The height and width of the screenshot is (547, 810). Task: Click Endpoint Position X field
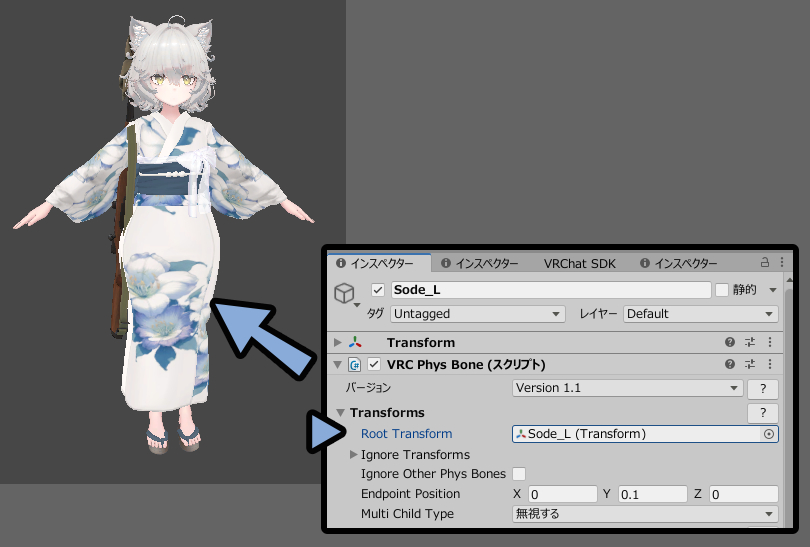pos(563,494)
